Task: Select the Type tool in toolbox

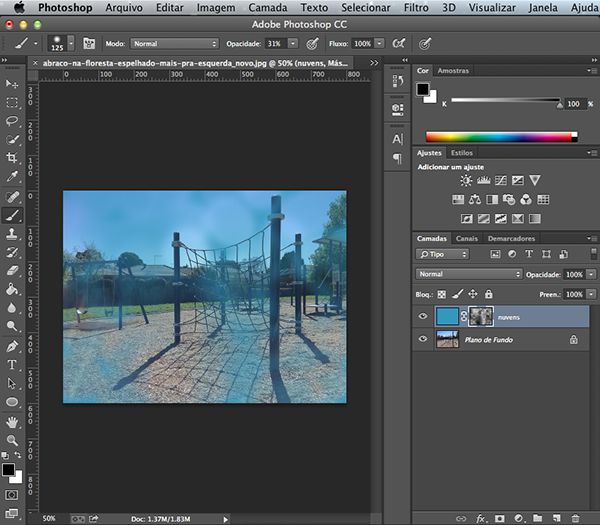Action: pos(12,365)
